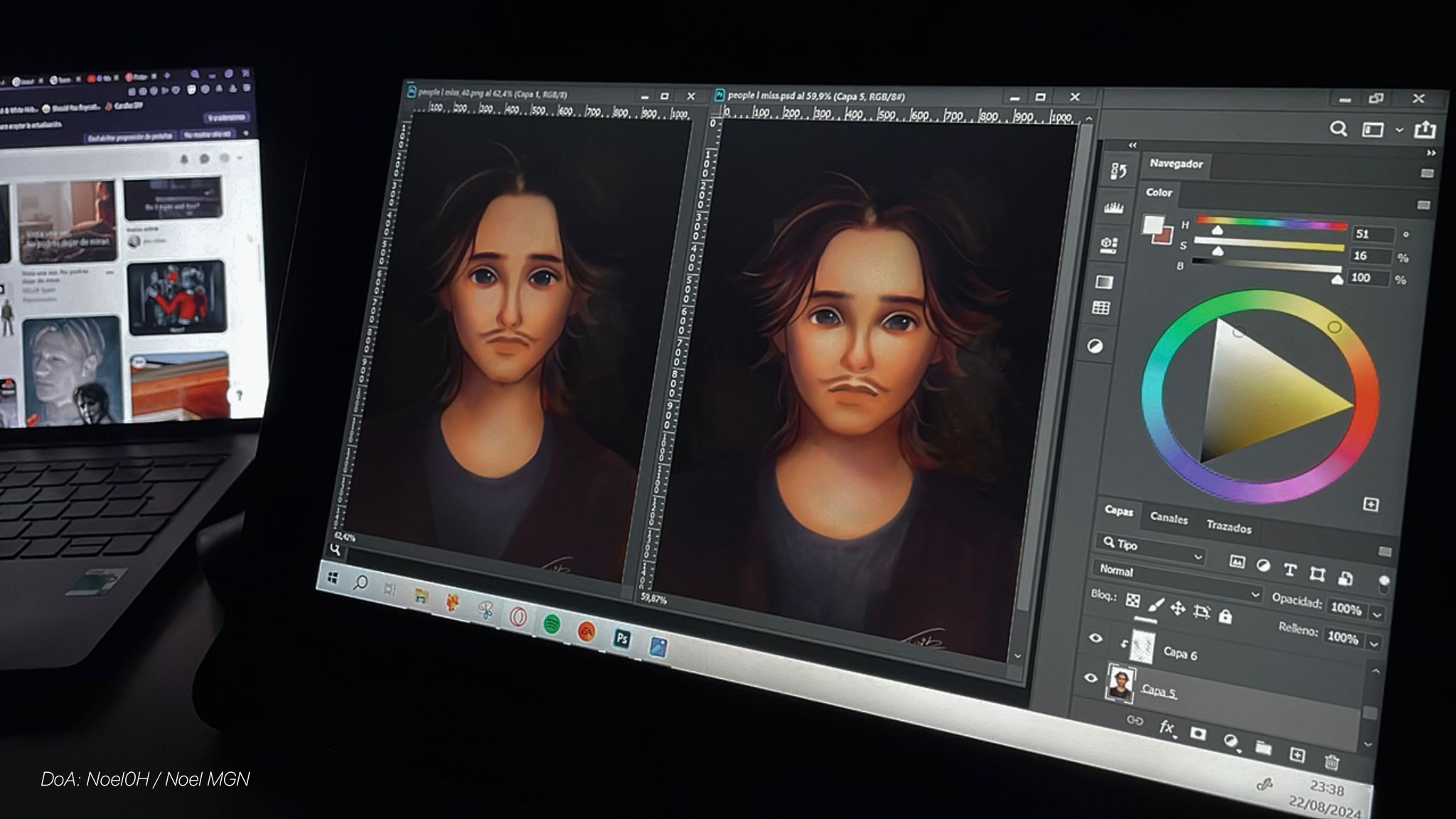The width and height of the screenshot is (1456, 819).
Task: Toggle prevent artboard auto-nesting lock
Action: 1201,612
